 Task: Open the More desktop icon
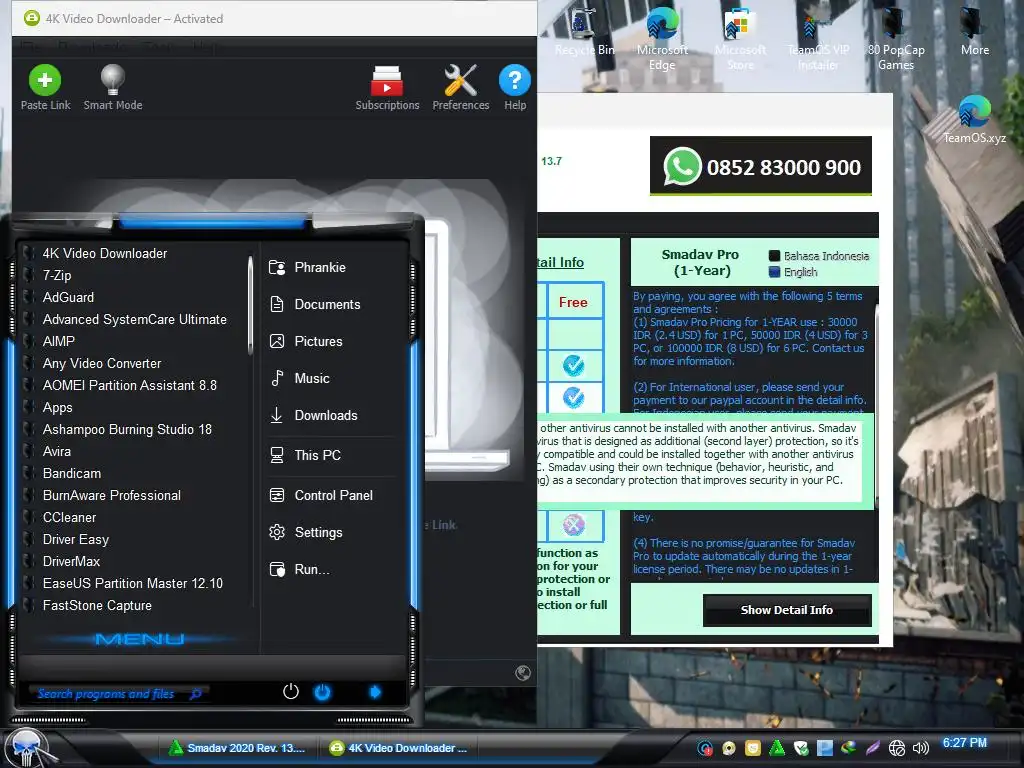pyautogui.click(x=974, y=33)
